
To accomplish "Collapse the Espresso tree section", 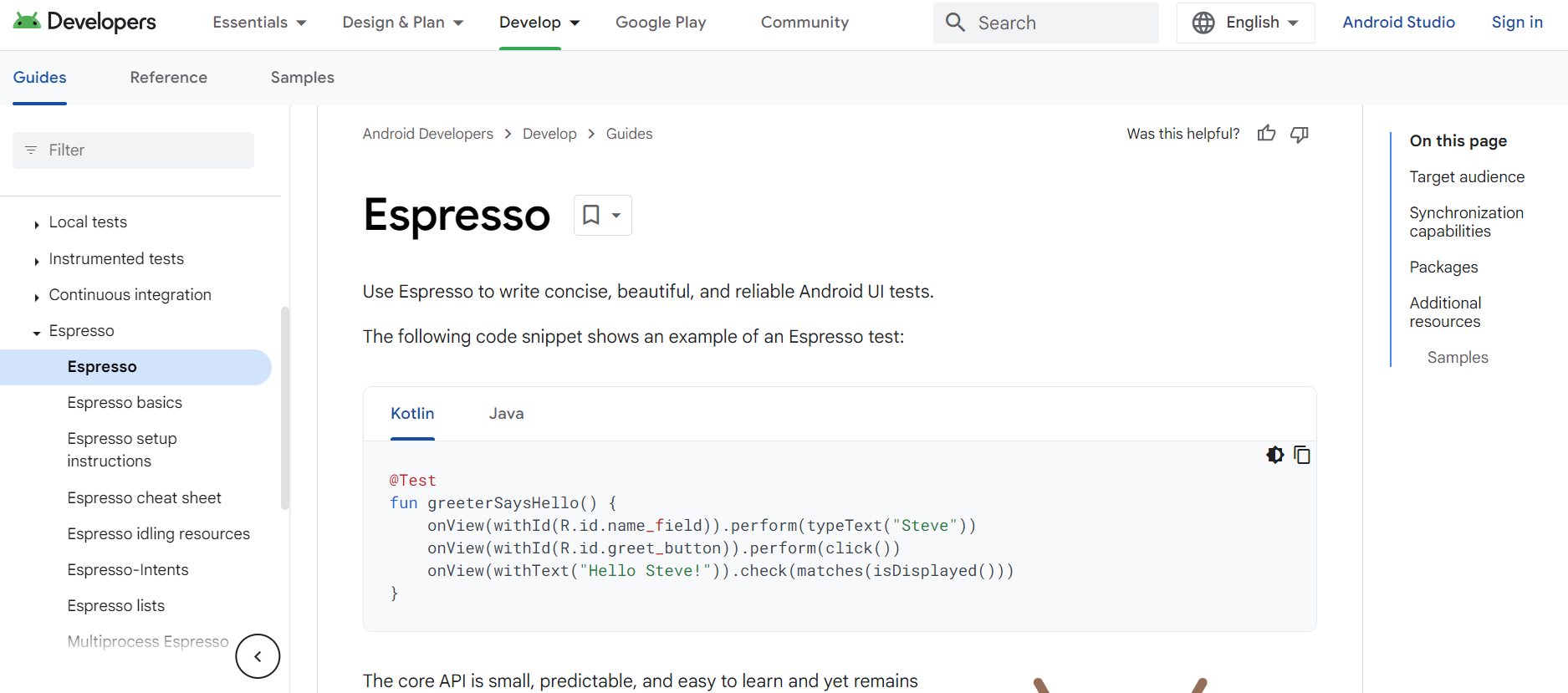I will (x=37, y=333).
